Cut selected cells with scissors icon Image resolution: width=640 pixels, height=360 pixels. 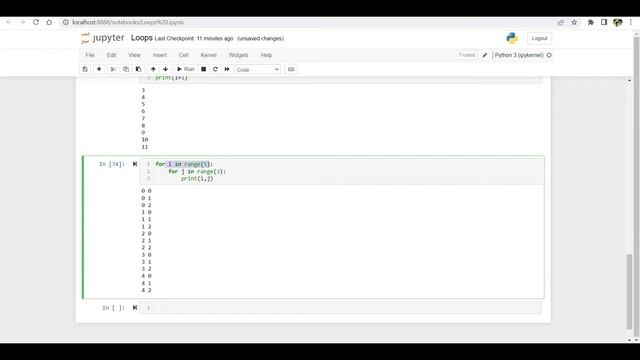tap(113, 69)
